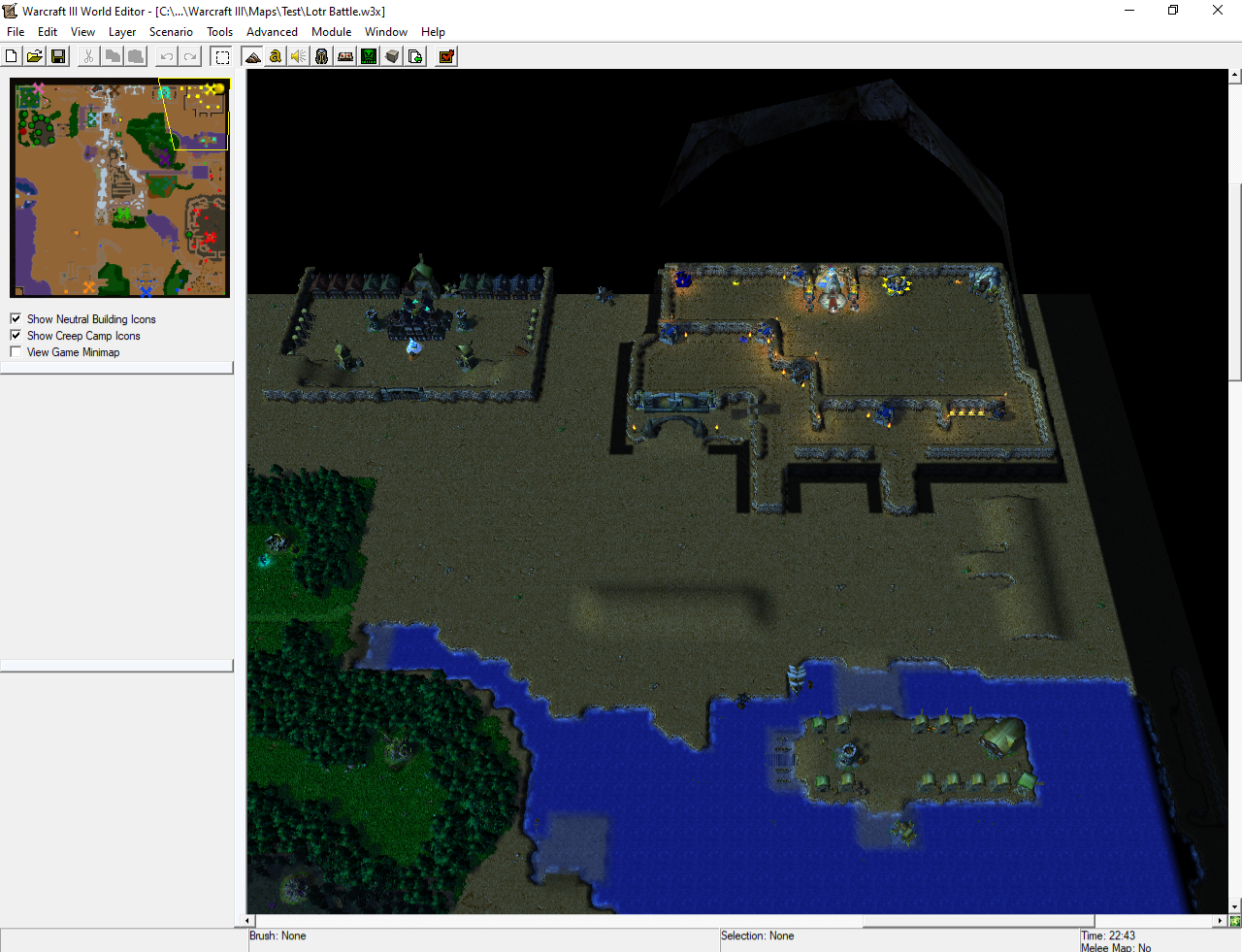Image resolution: width=1242 pixels, height=952 pixels.
Task: Toggle Show Neutral Building Icons checkbox
Action: coord(16,318)
